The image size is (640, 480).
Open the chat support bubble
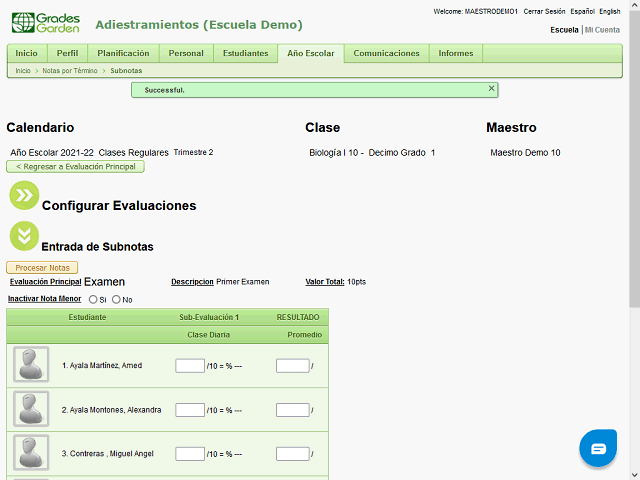598,449
